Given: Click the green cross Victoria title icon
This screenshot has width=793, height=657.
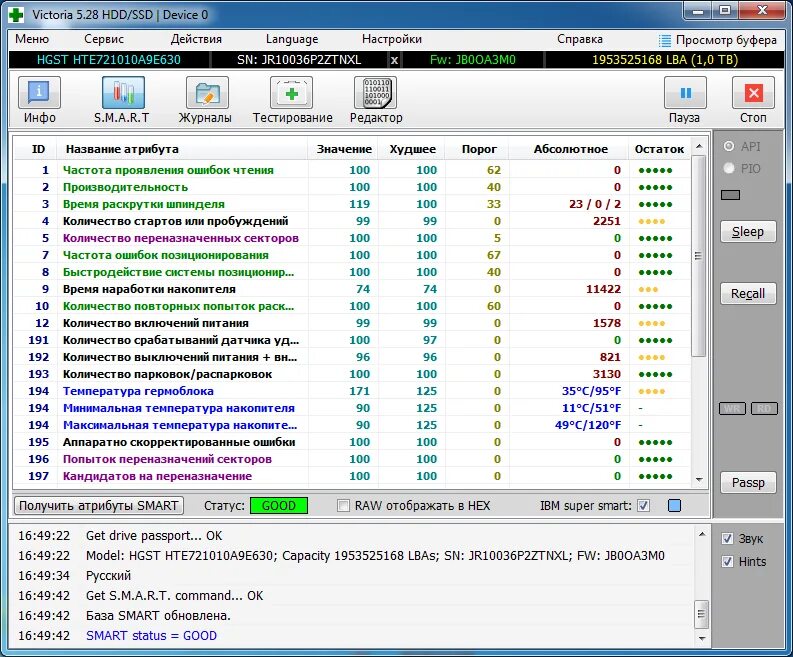Looking at the screenshot, I should [16, 15].
